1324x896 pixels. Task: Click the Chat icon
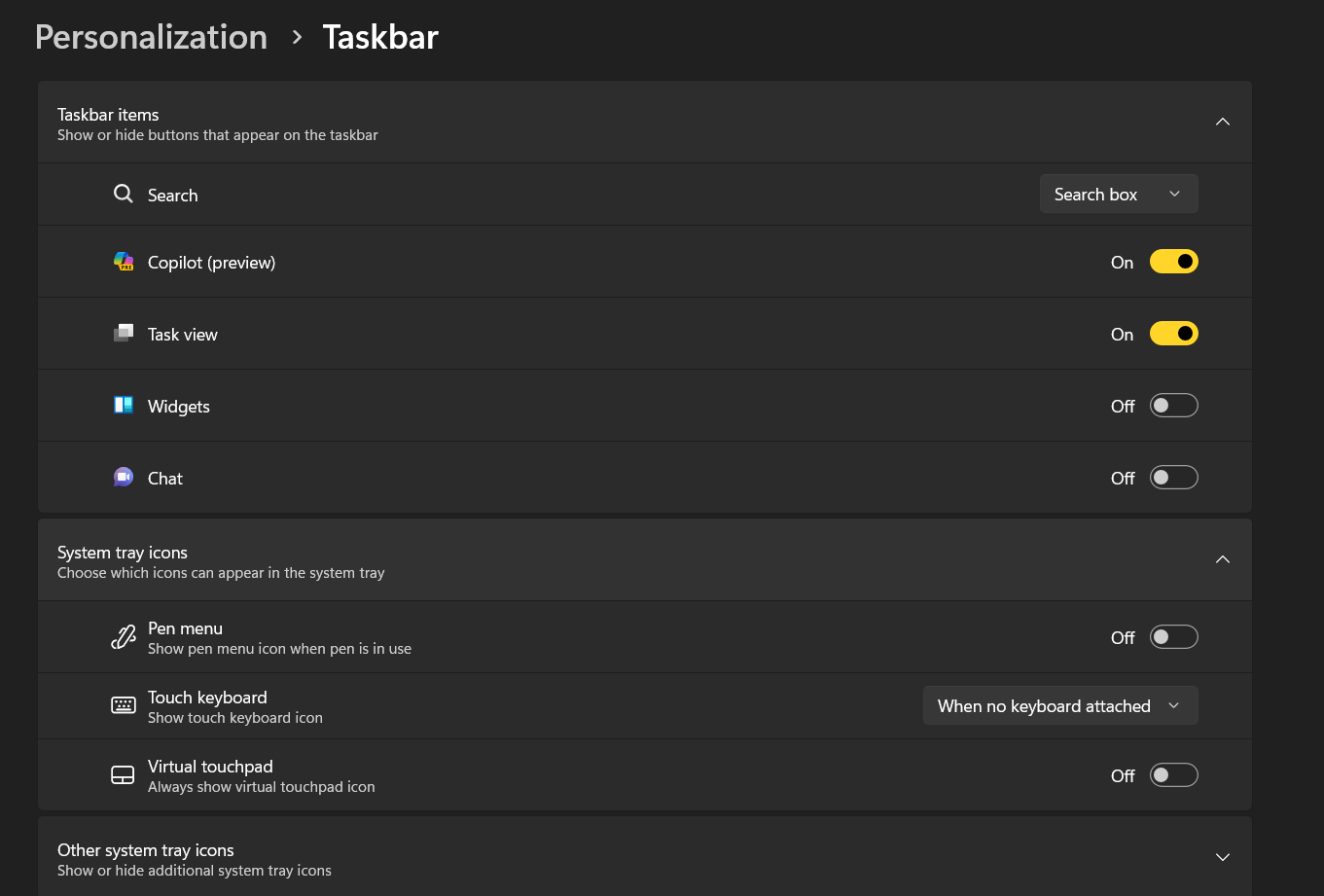123,478
